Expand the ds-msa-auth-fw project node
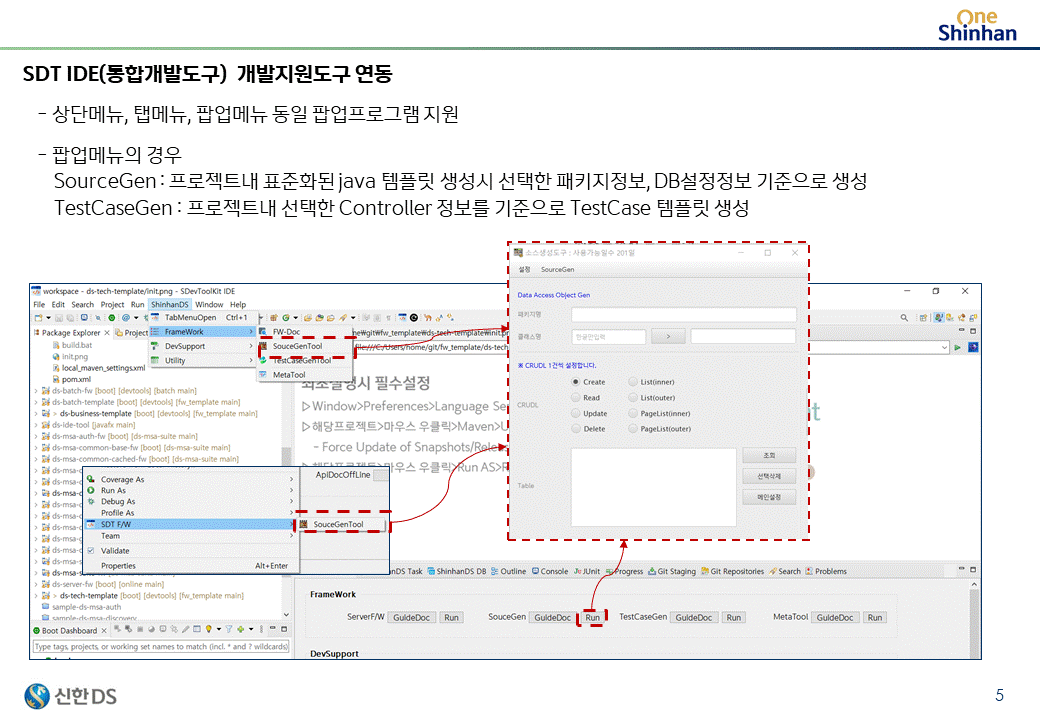Viewport: 1040px width, 720px height. [x=36, y=436]
